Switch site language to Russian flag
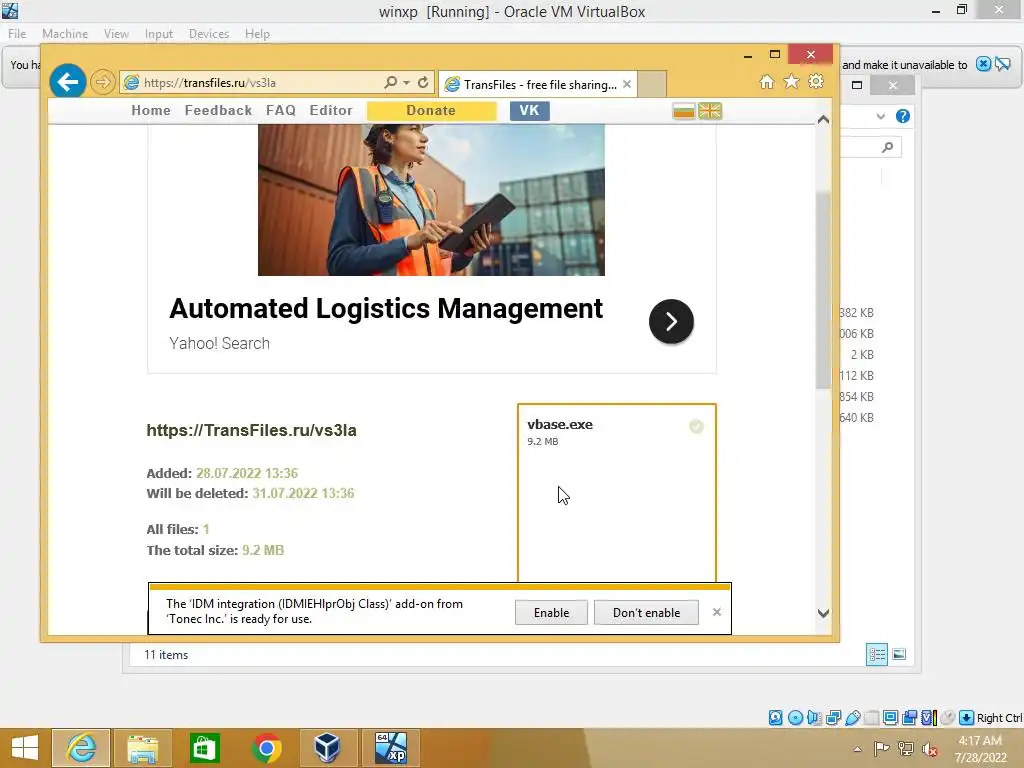Viewport: 1024px width, 768px height. (x=683, y=111)
